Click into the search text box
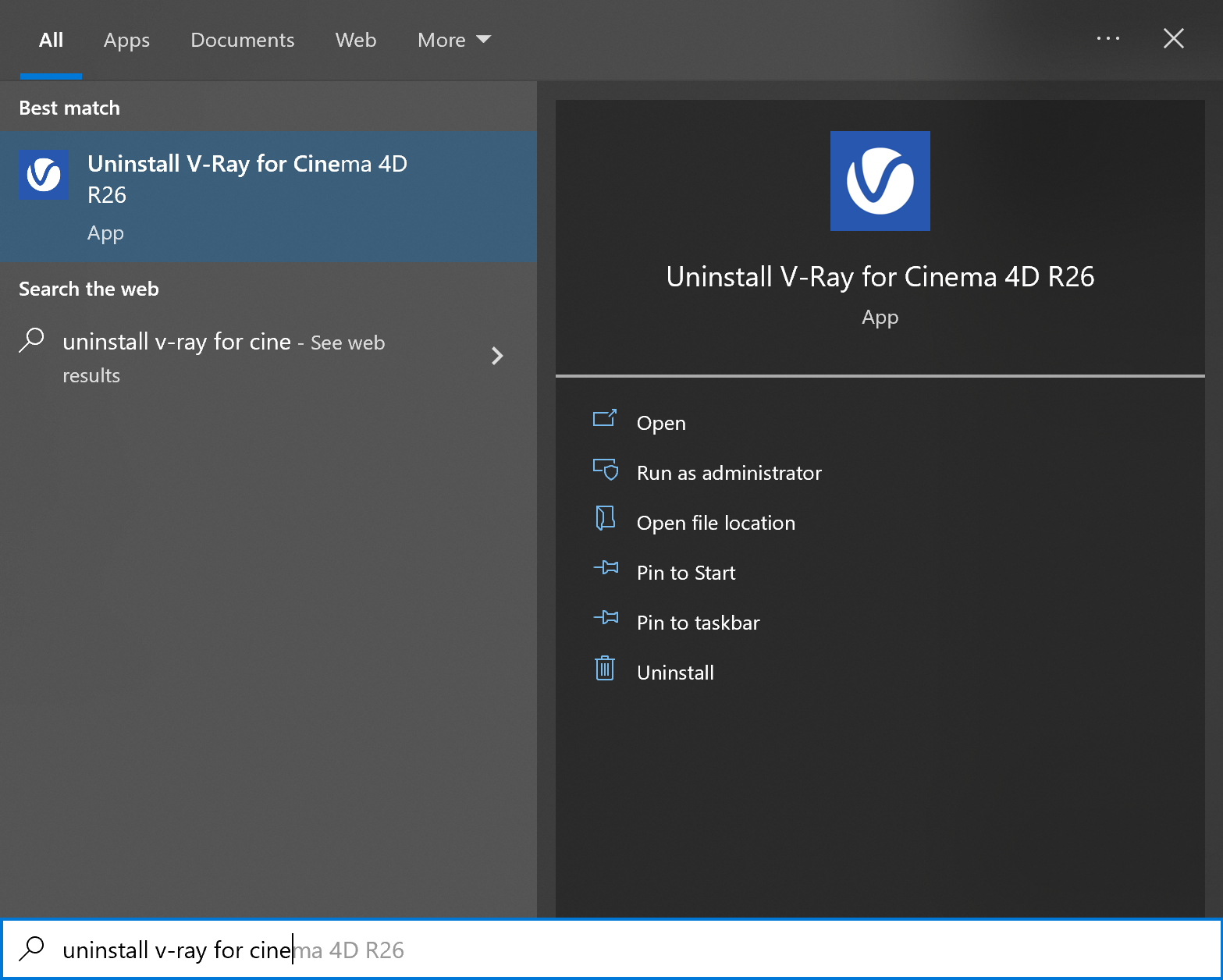This screenshot has width=1223, height=980. [611, 950]
